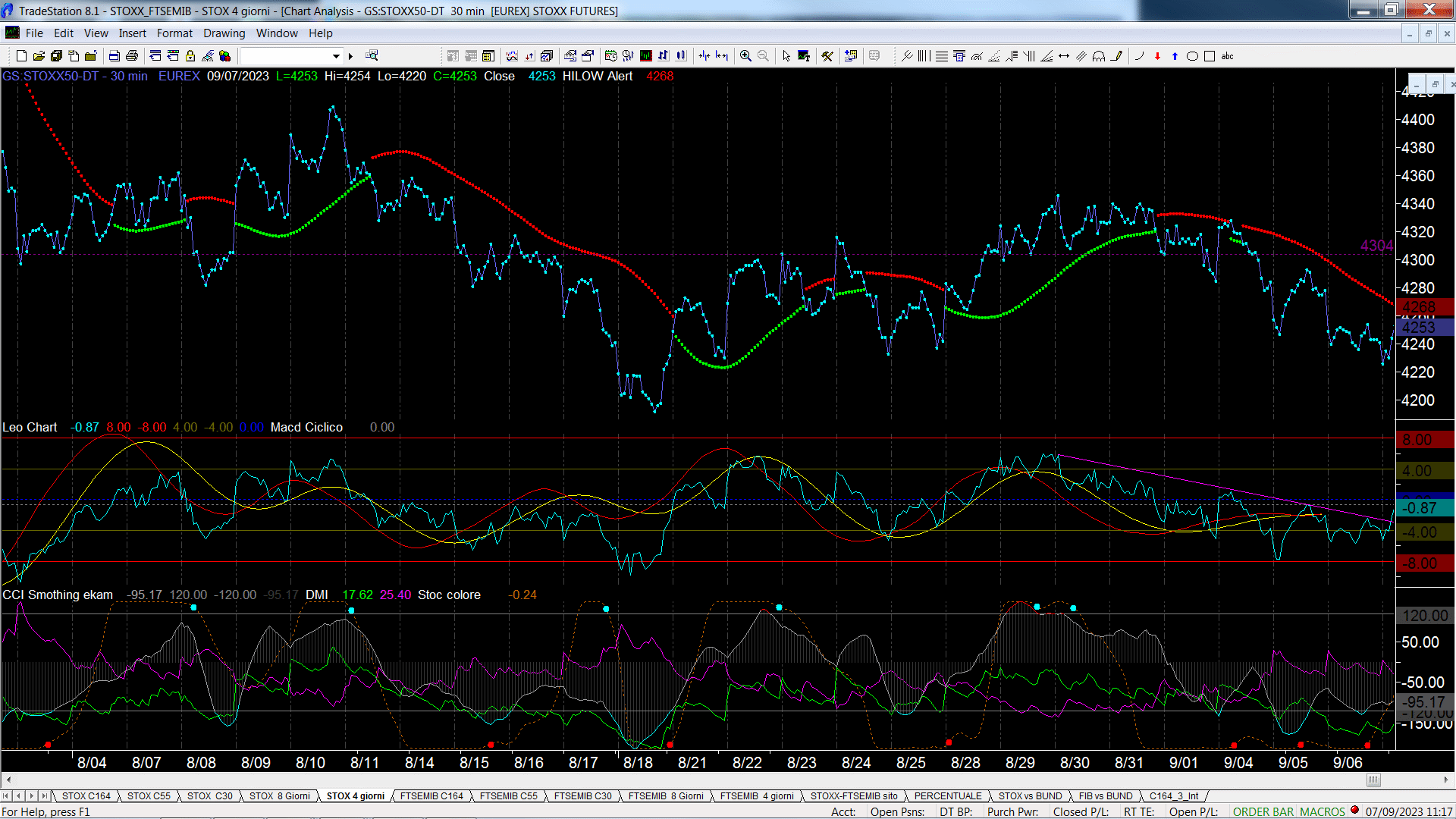Viewport: 1456px width, 819px height.
Task: Zoom in with the magnifier plus icon
Action: pyautogui.click(x=745, y=56)
